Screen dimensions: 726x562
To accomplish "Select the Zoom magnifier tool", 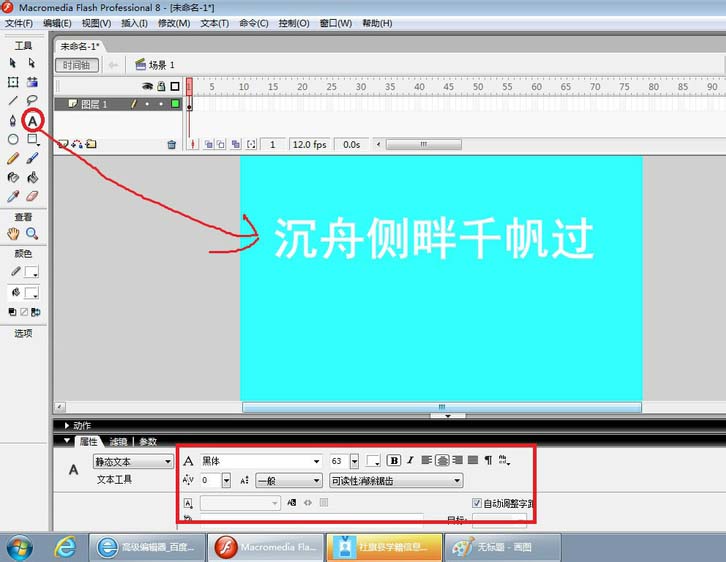I will click(x=32, y=234).
